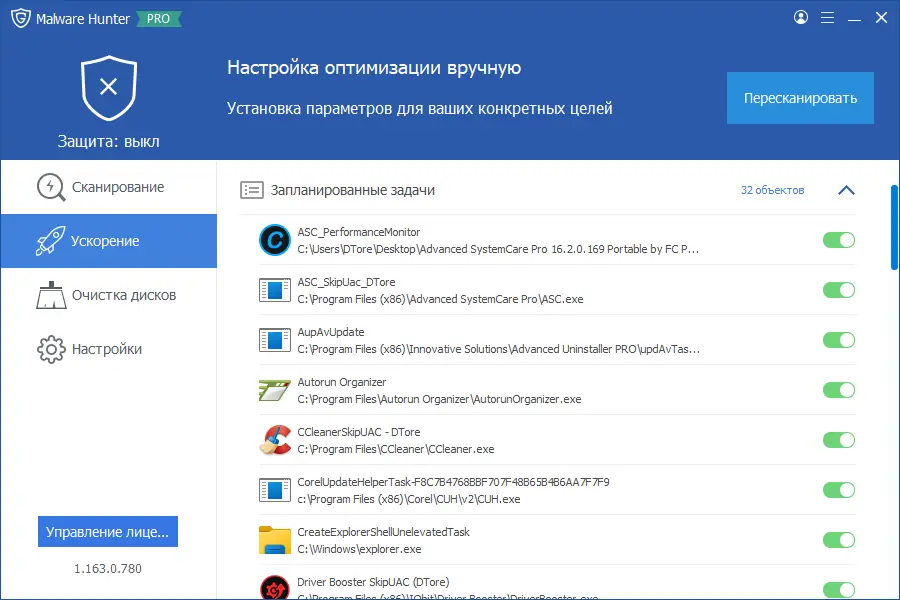Open the Сканирование section
Viewport: 900px width, 600px height.
coord(108,187)
